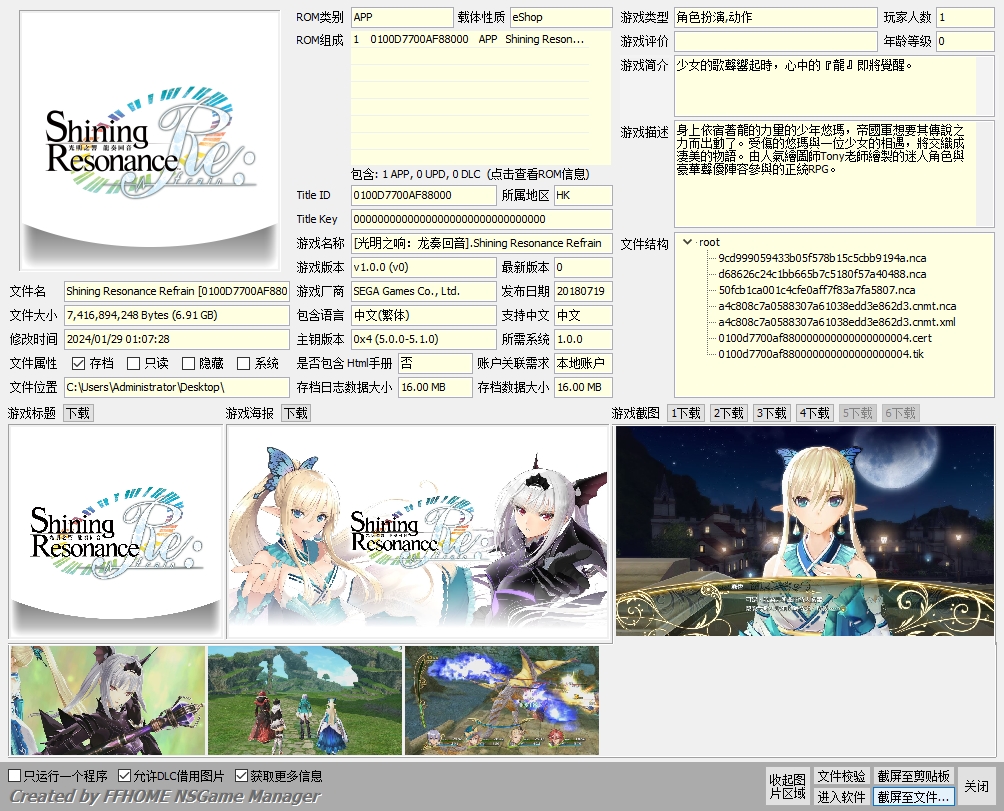Click the Title ID input field

pyautogui.click(x=423, y=195)
